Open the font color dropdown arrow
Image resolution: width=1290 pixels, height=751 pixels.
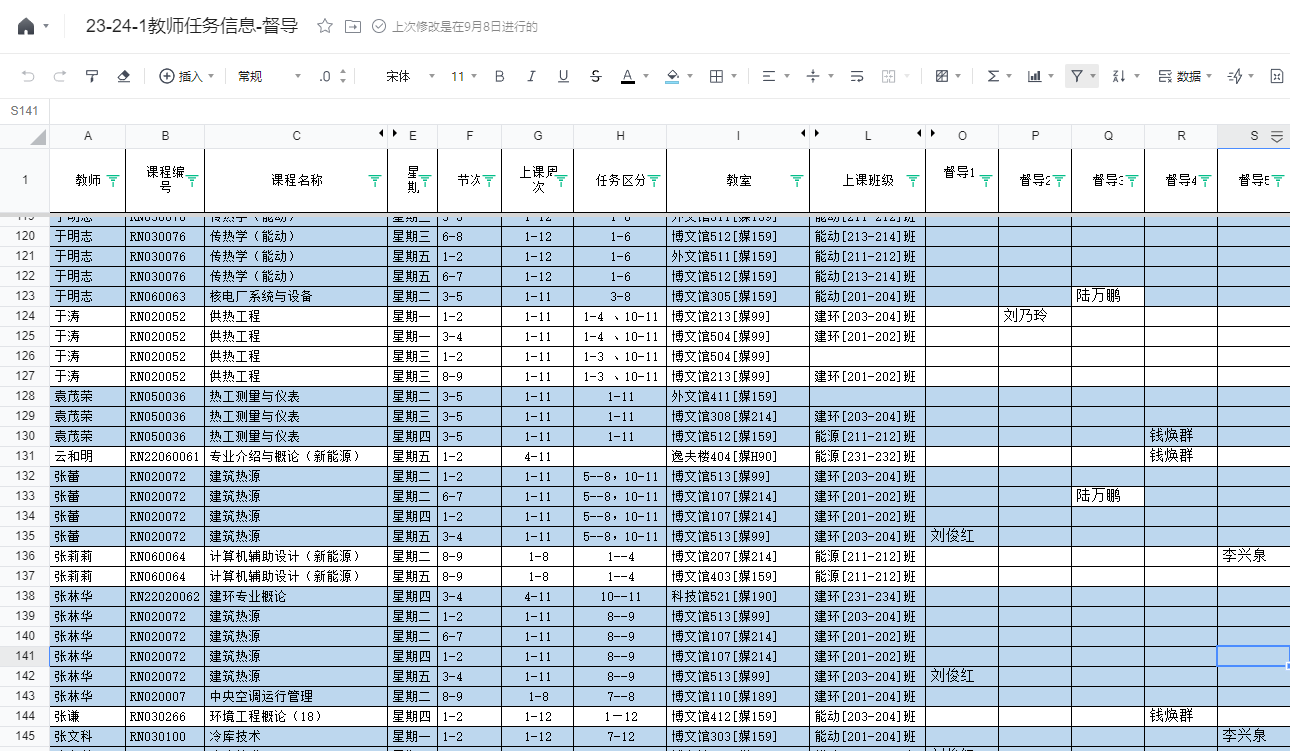point(648,76)
